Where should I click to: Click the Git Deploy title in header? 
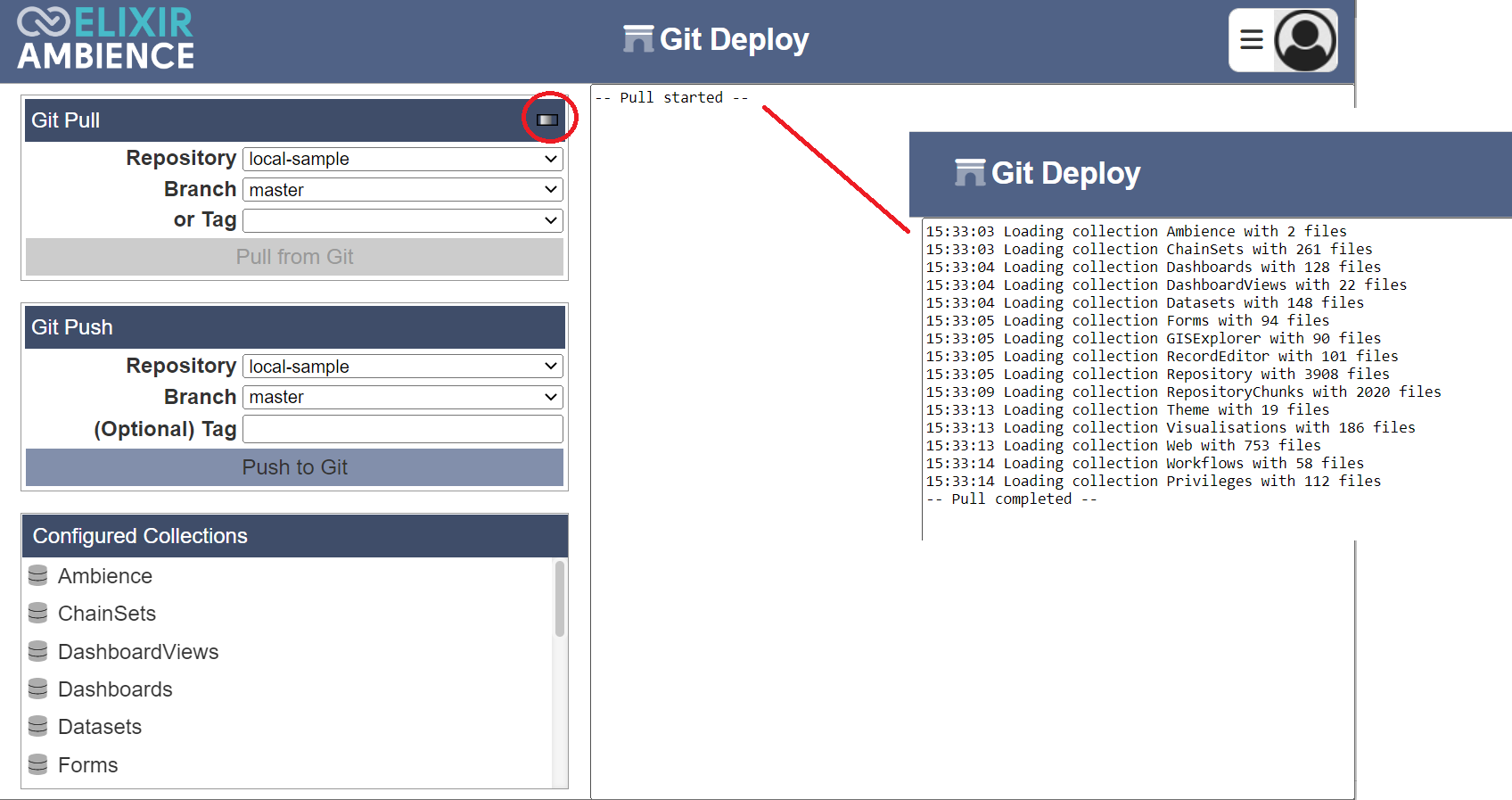[734, 39]
